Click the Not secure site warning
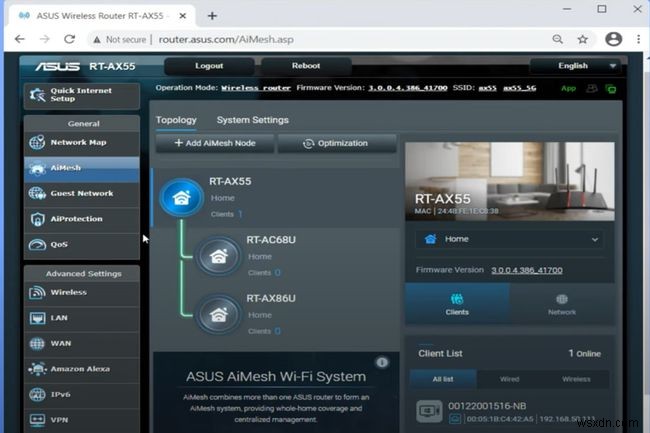The width and height of the screenshot is (650, 433). pyautogui.click(x=120, y=39)
